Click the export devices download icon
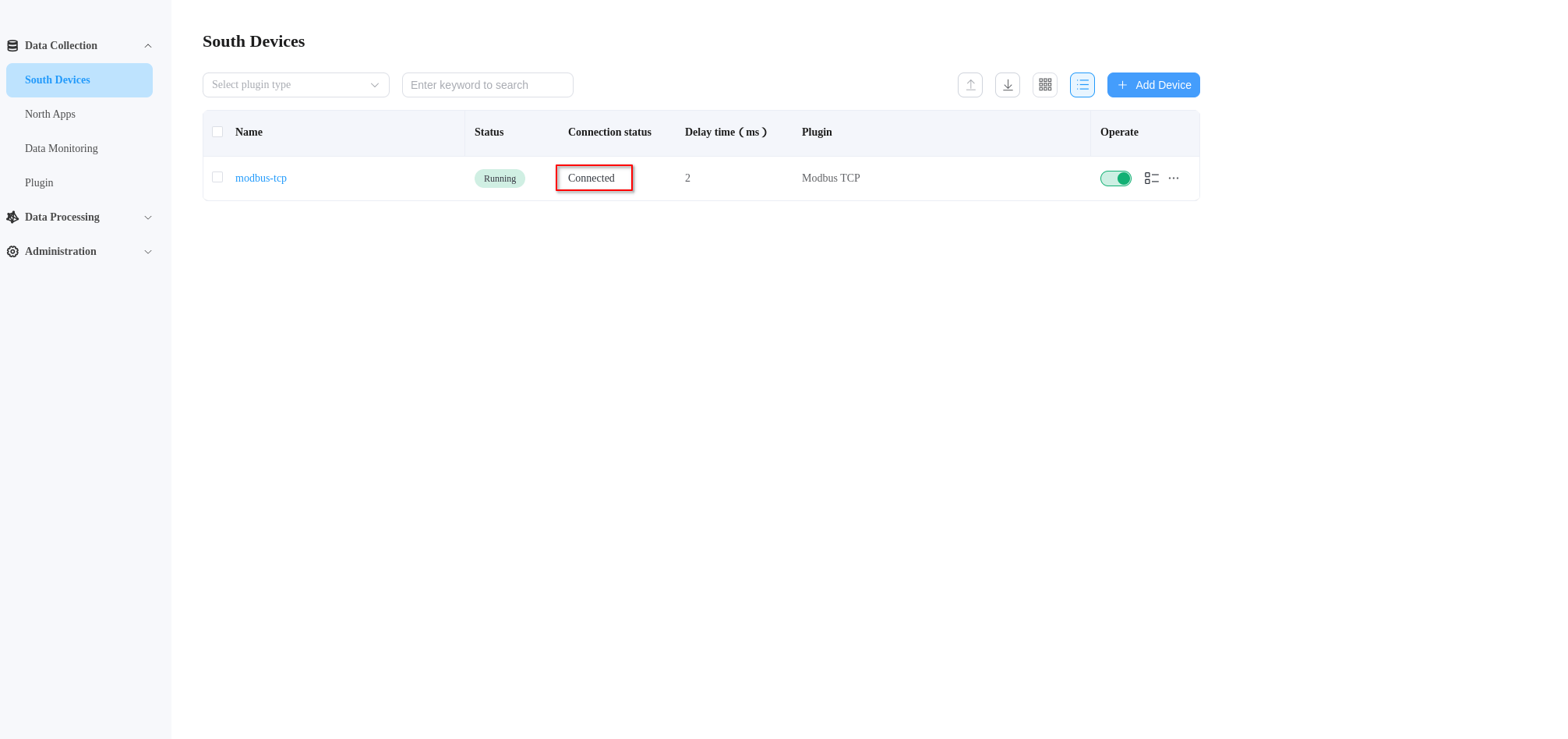 tap(1007, 84)
